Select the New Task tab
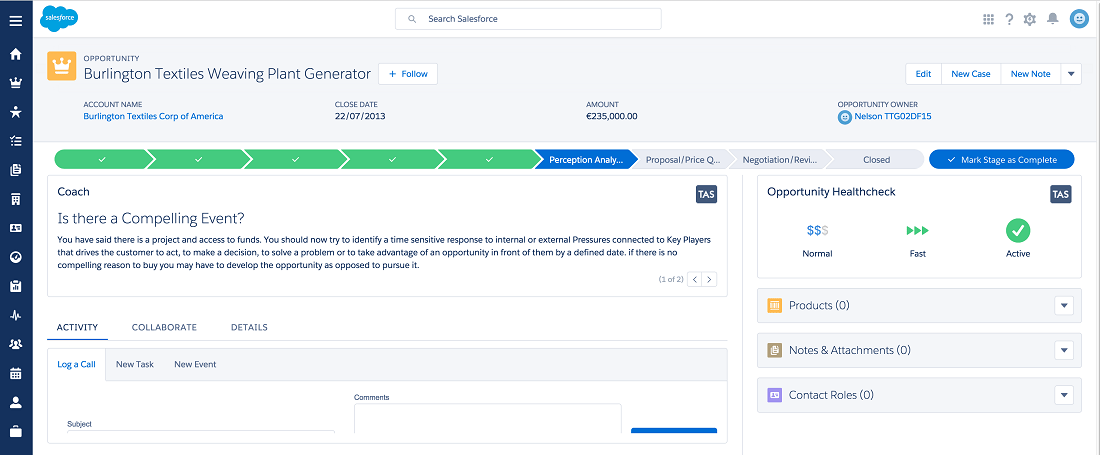Viewport: 1100px width, 455px height. [135, 365]
